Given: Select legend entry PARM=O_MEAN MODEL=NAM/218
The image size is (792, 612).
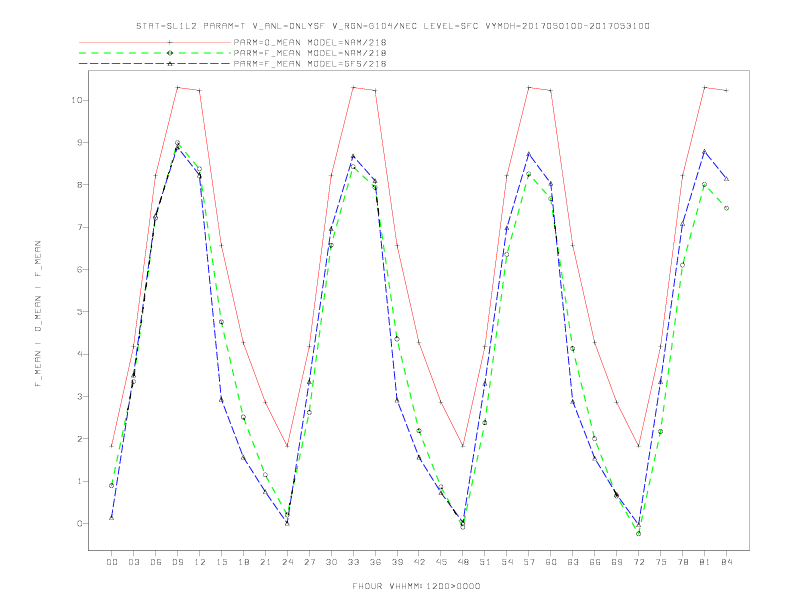Looking at the screenshot, I should click(x=310, y=42).
